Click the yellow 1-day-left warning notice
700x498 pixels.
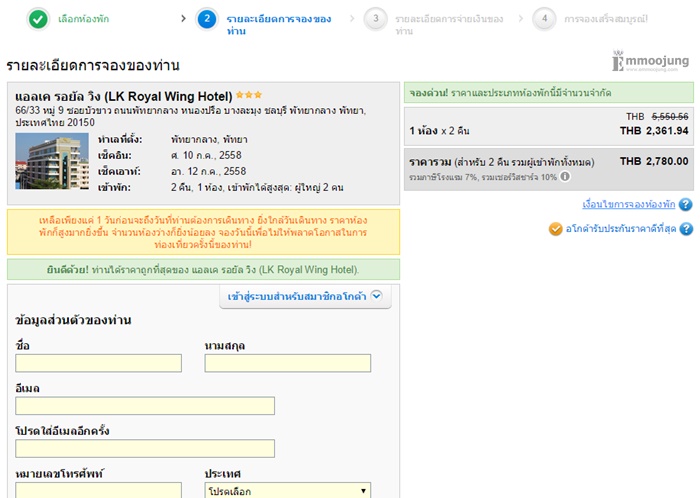[x=203, y=232]
